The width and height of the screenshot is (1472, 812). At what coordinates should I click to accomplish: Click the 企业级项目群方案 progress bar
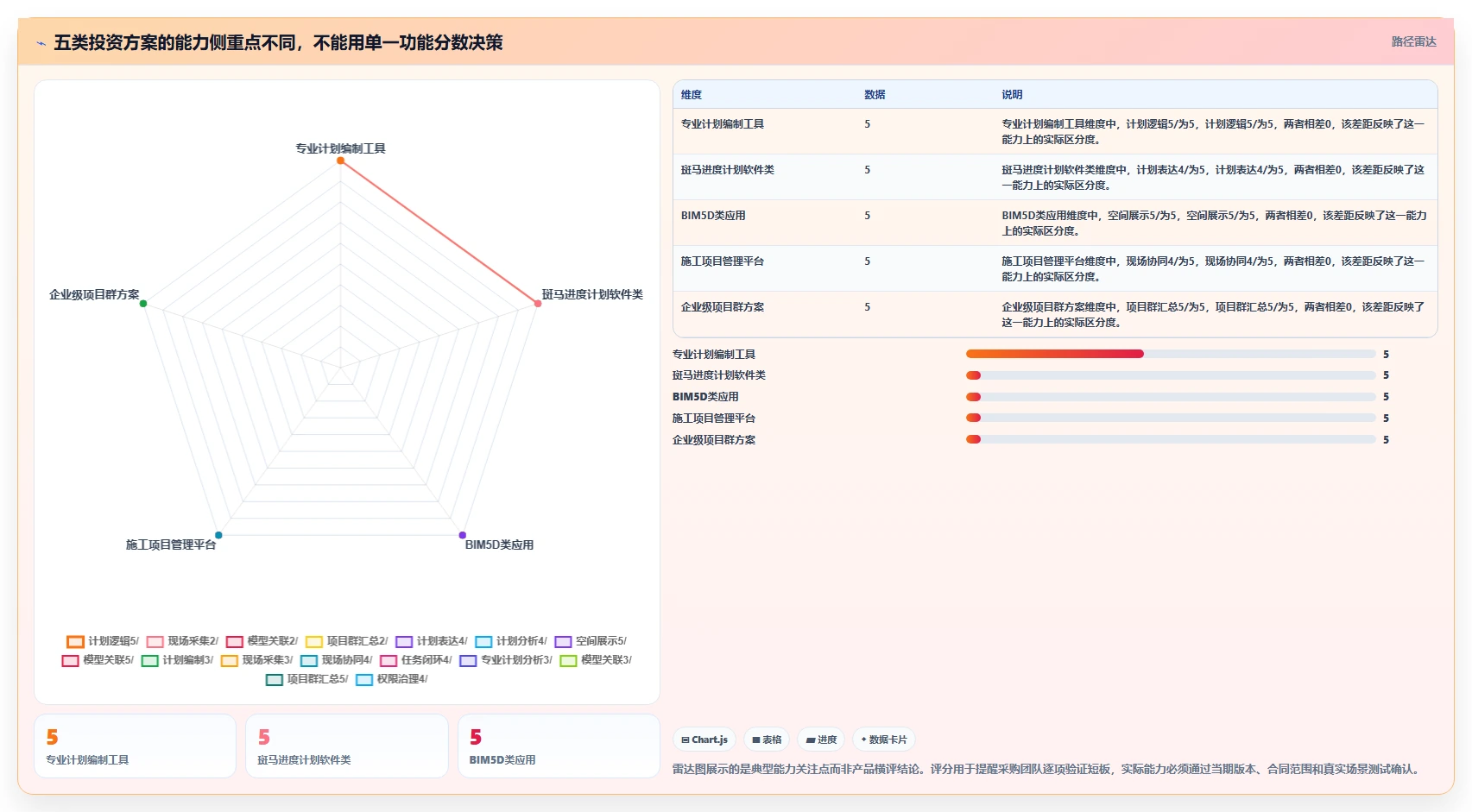1171,439
